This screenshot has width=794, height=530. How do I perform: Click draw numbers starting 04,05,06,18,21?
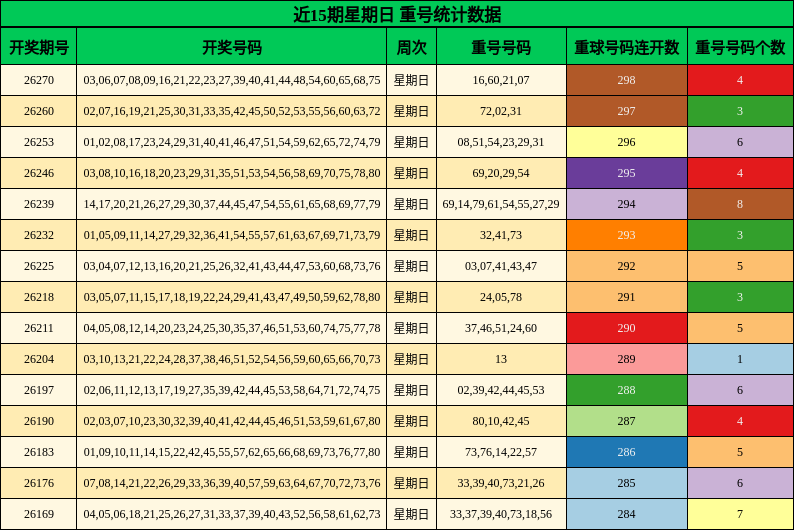(231, 514)
